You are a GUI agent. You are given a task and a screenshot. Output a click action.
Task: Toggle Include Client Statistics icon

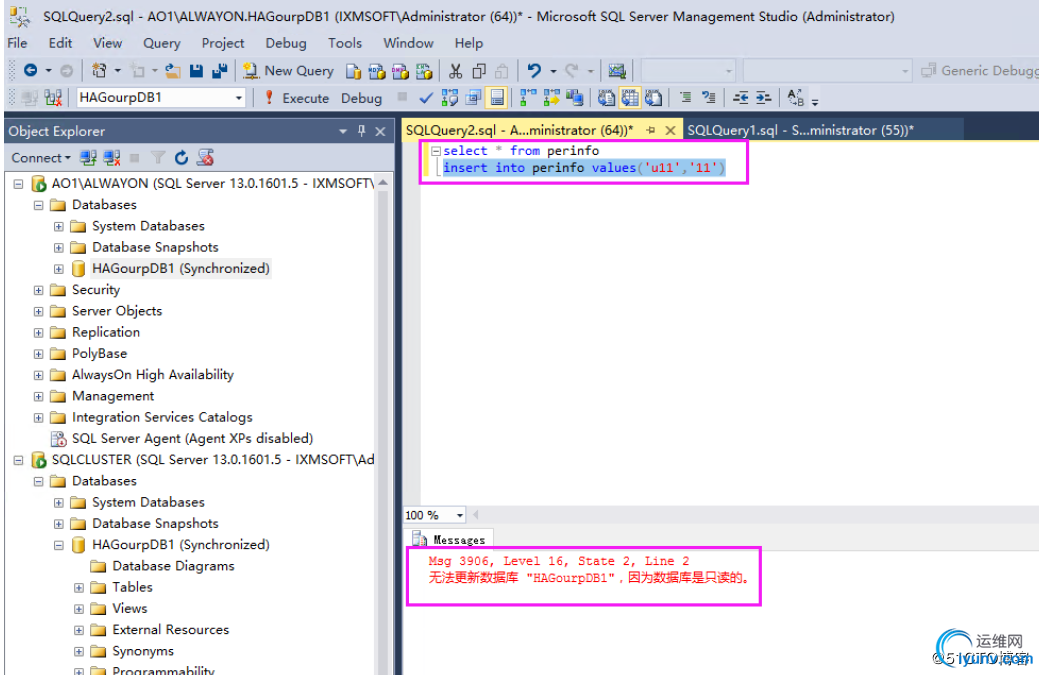pyautogui.click(x=574, y=98)
